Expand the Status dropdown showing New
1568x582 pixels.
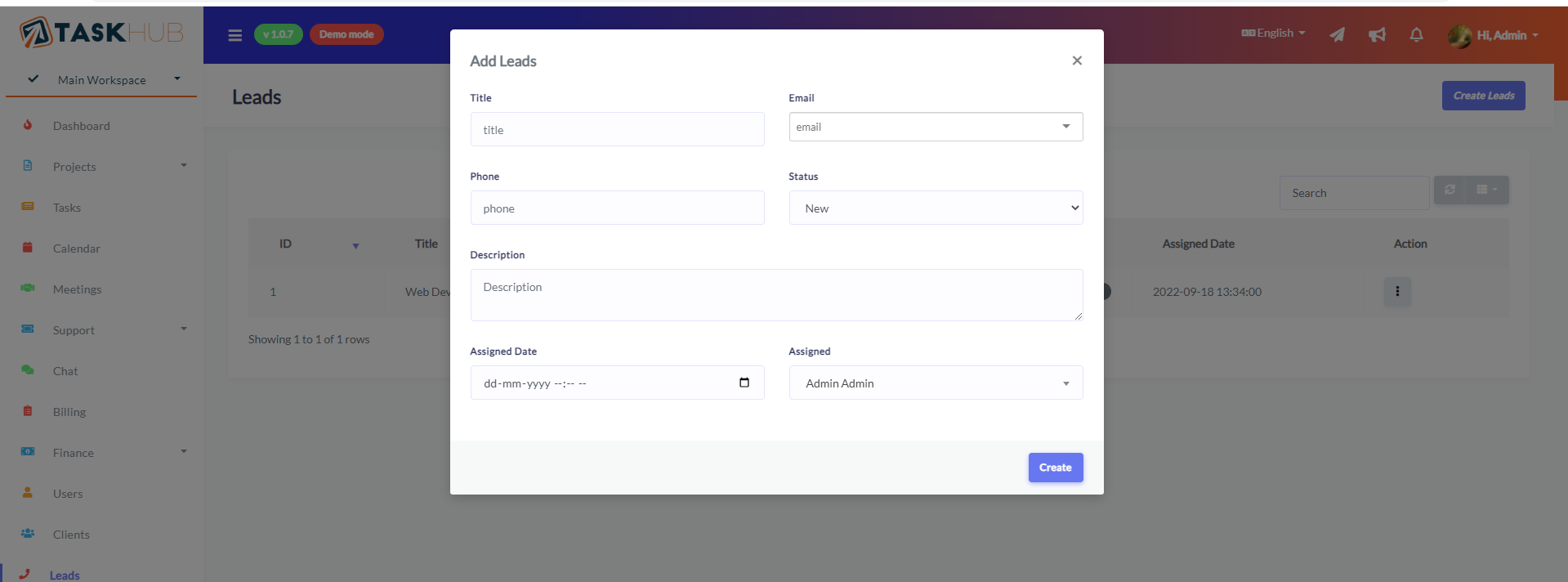935,208
